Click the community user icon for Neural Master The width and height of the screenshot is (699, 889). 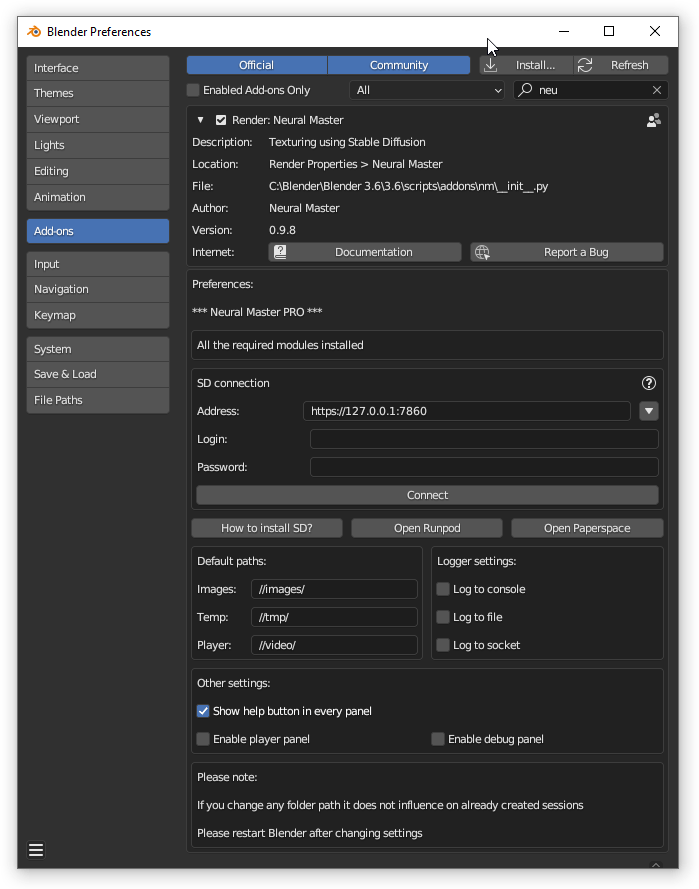pos(654,120)
